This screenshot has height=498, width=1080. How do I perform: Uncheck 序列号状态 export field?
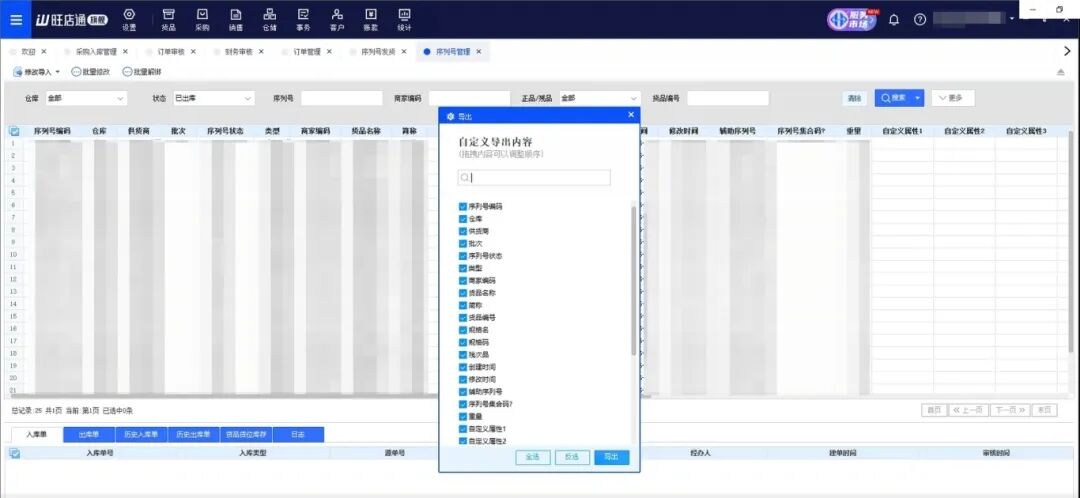point(463,256)
